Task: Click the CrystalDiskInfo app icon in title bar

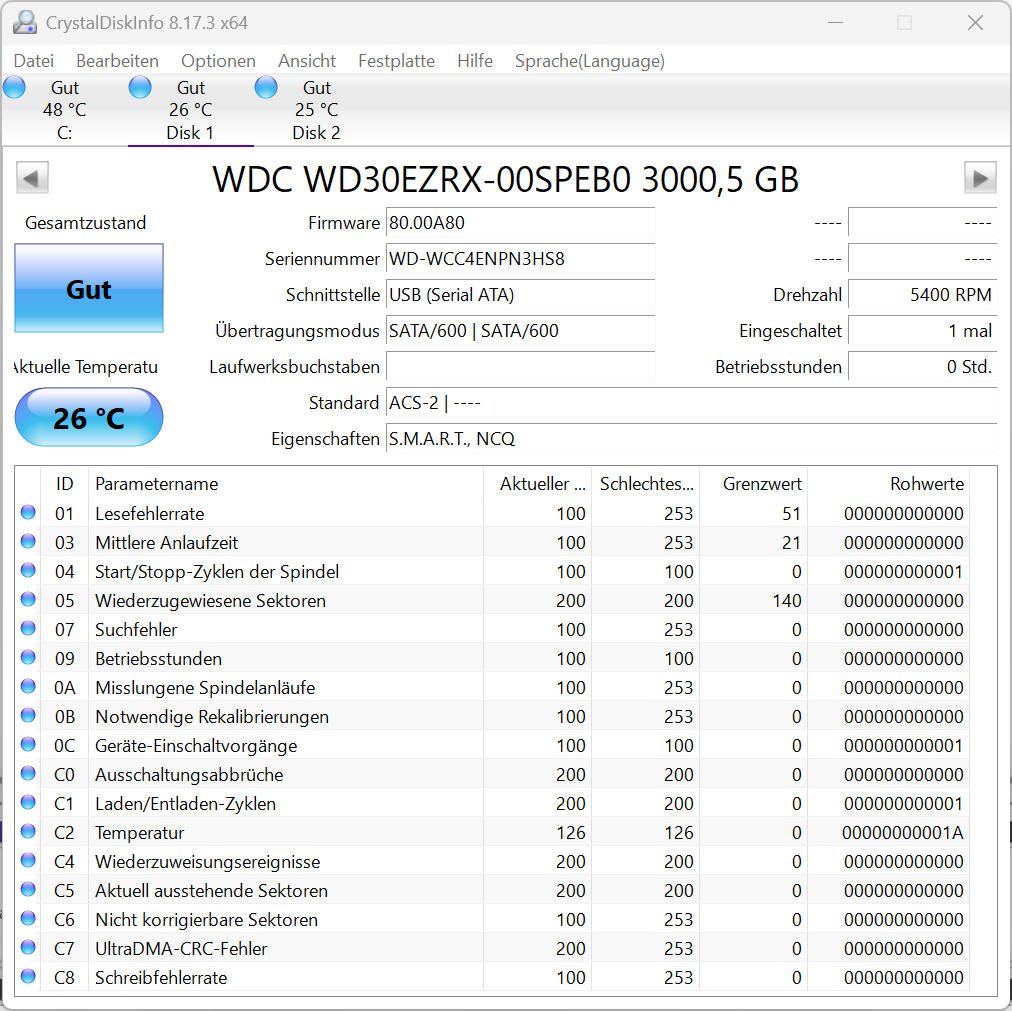Action: coord(25,23)
